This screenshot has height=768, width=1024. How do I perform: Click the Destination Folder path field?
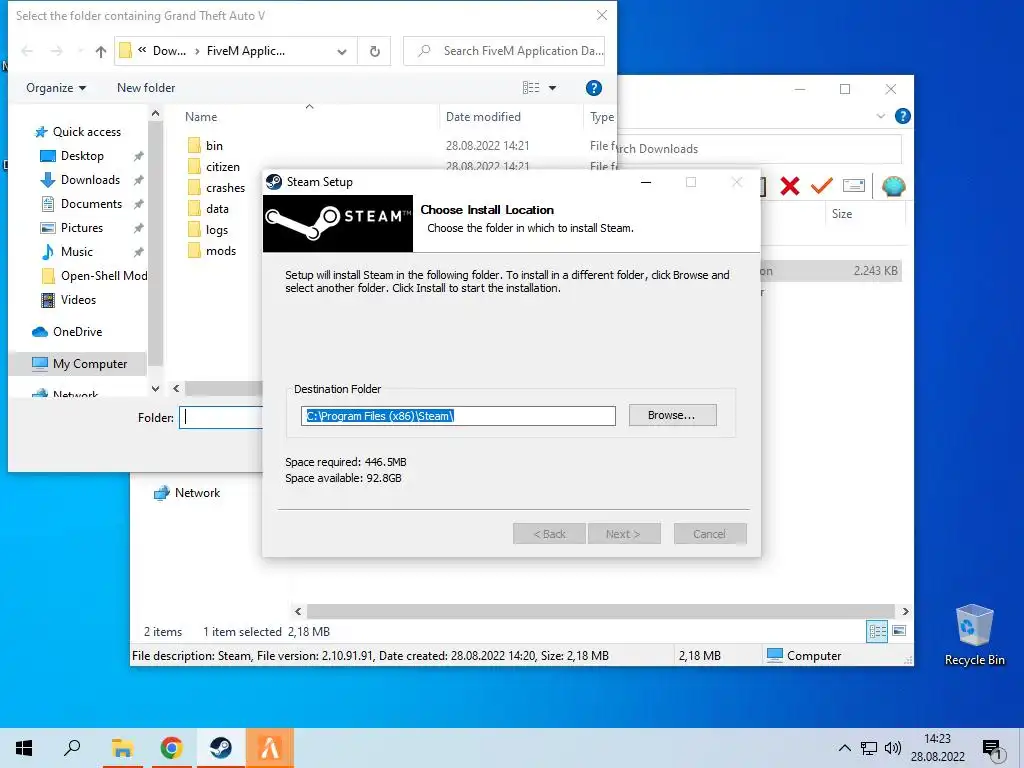coord(458,416)
